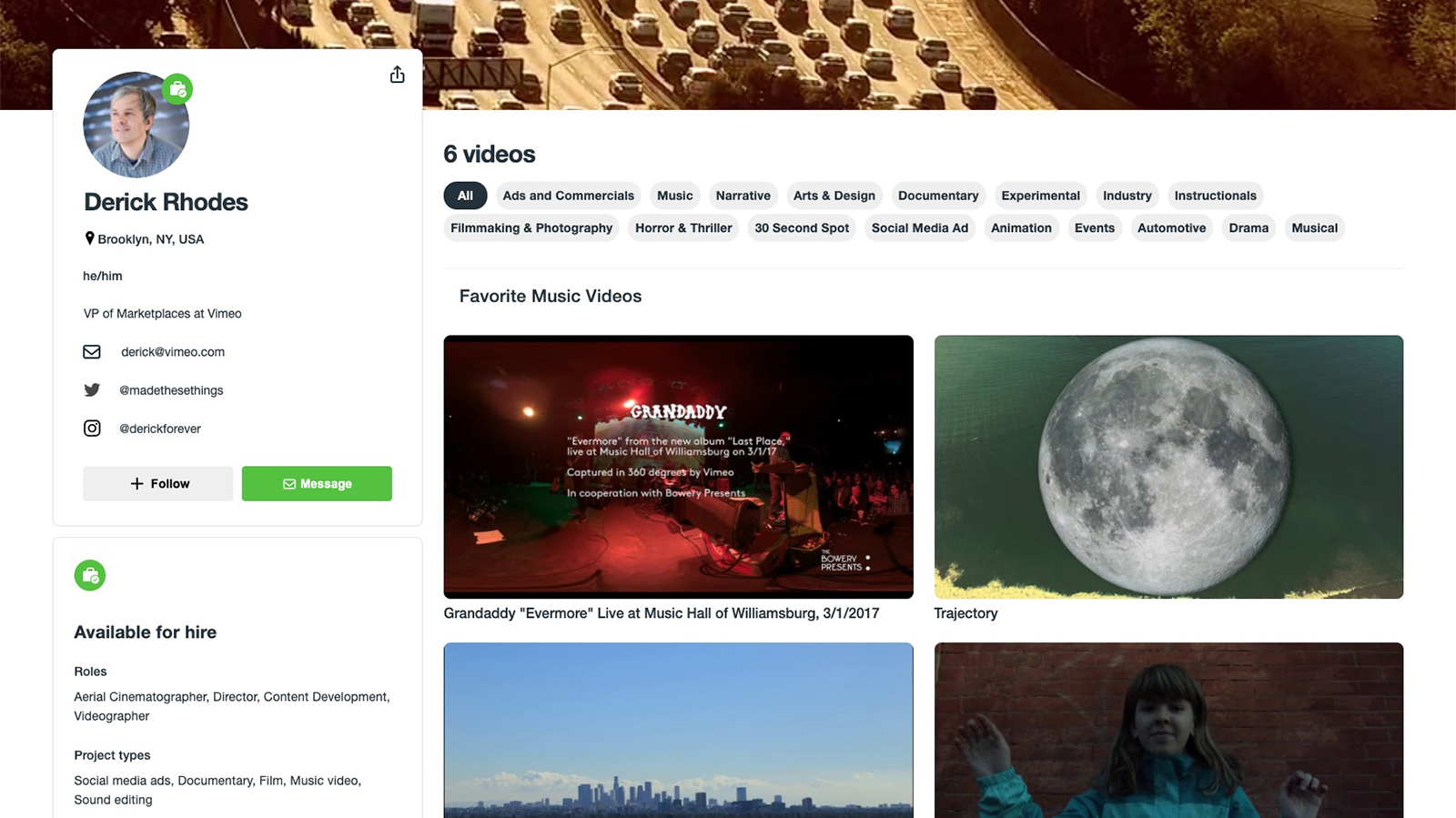
Task: Open the Grandaddy Evermore video thumbnail
Action: [x=678, y=467]
